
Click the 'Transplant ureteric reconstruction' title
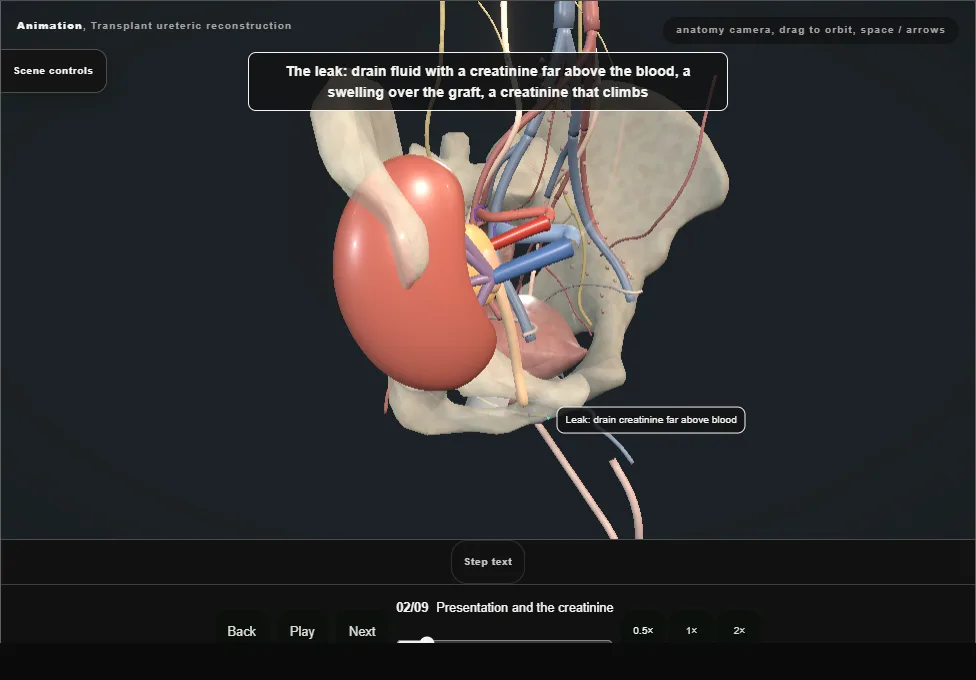(191, 26)
